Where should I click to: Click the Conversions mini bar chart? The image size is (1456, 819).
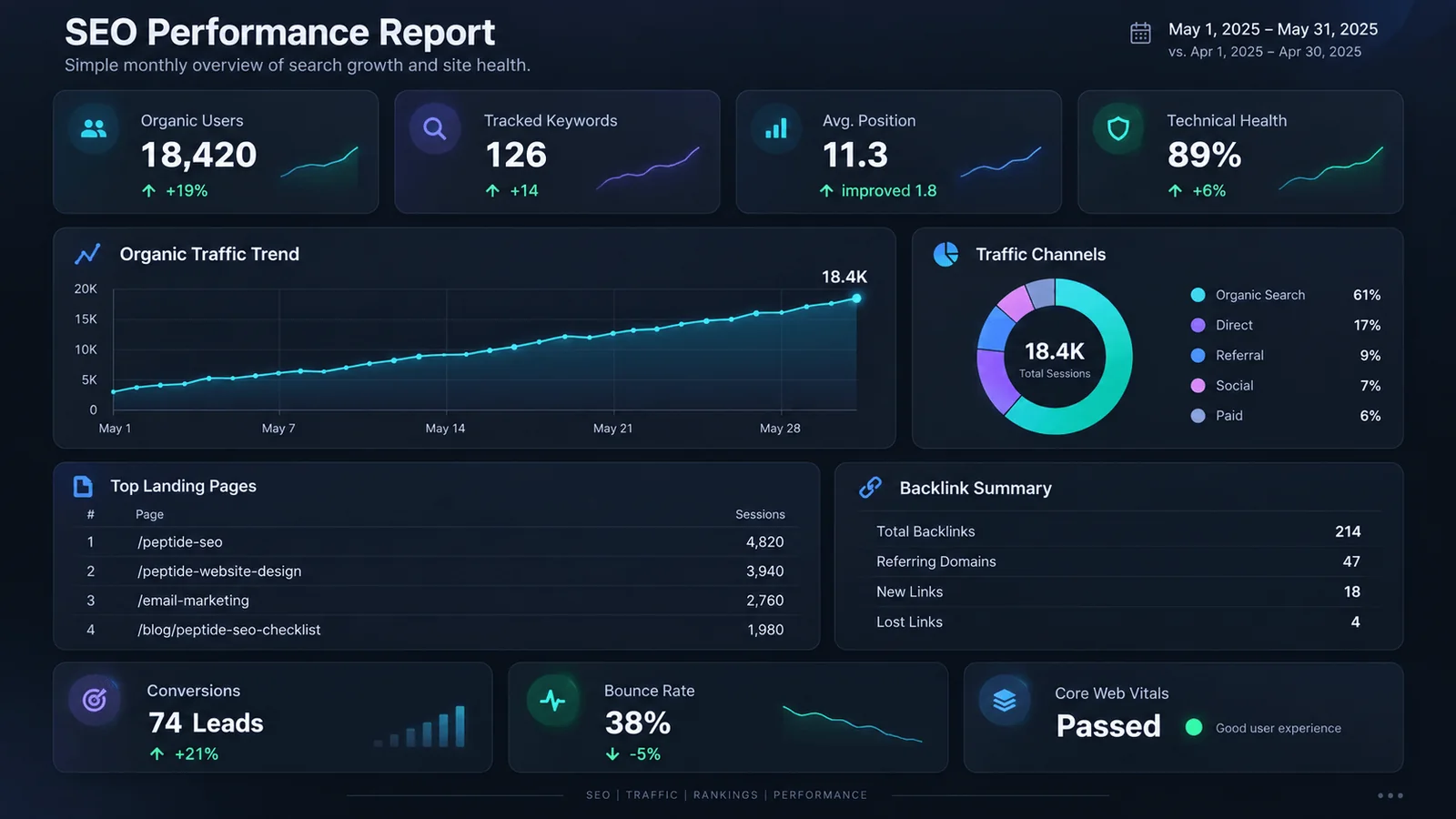point(420,726)
